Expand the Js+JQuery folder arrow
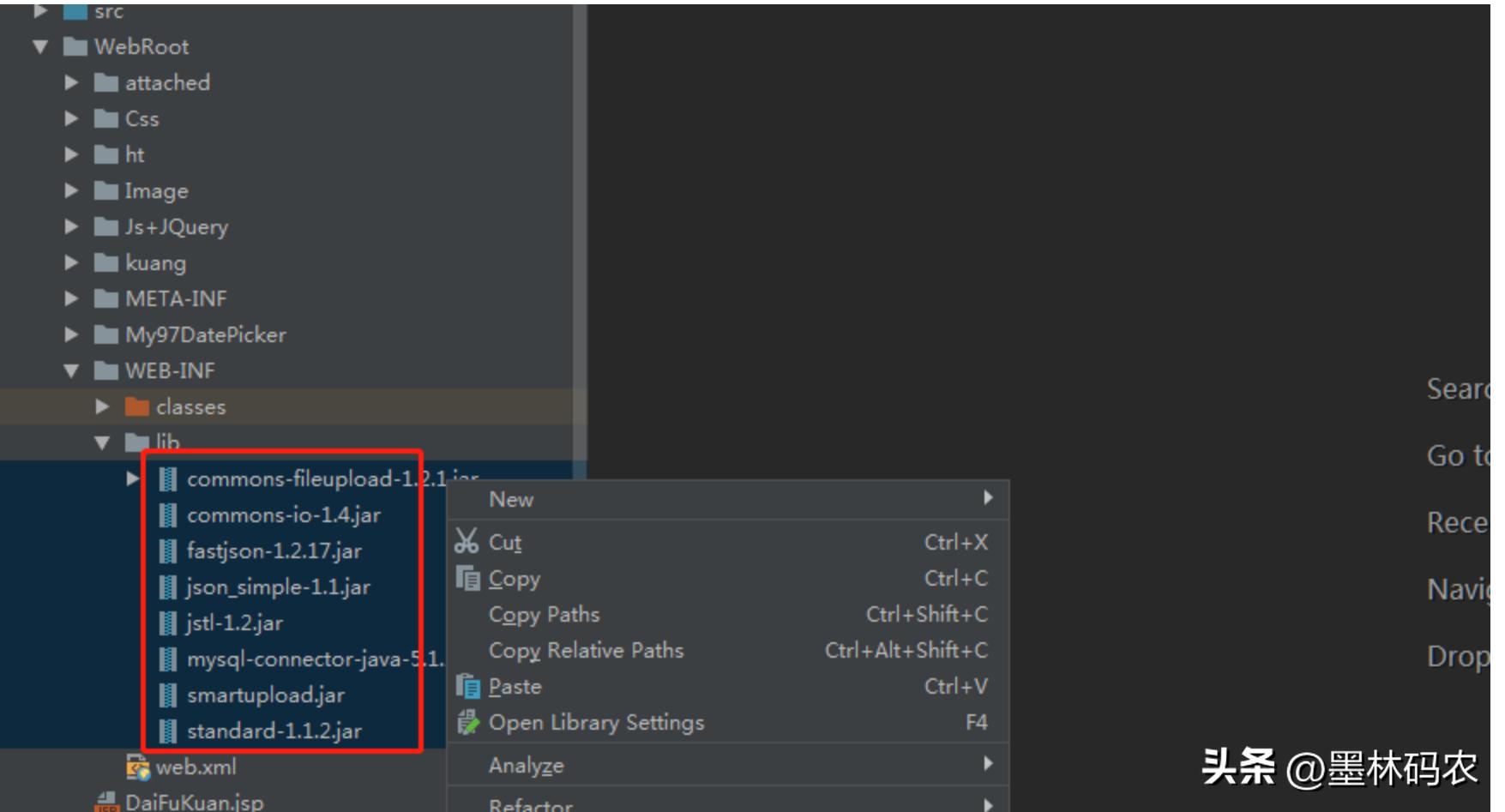This screenshot has height=812, width=1505. click(x=71, y=226)
